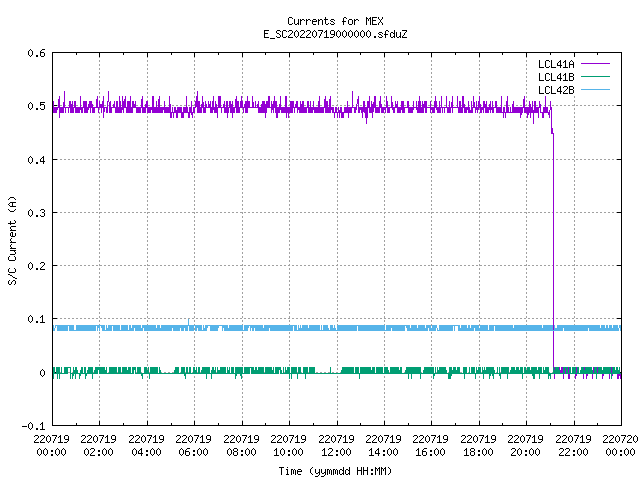Viewport: 640px width, 480px height.
Task: Select the file name E_SC20220719000000.sfduZ
Action: coord(335,34)
